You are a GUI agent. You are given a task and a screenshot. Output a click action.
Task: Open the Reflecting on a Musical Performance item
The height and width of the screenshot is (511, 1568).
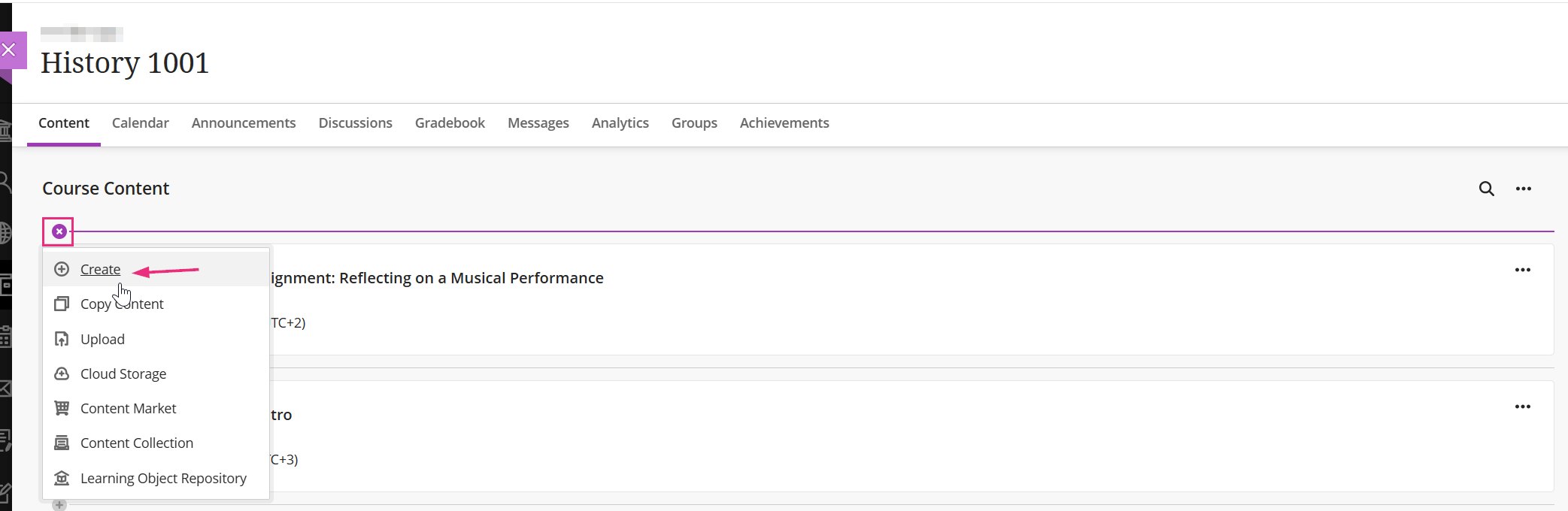tap(437, 278)
